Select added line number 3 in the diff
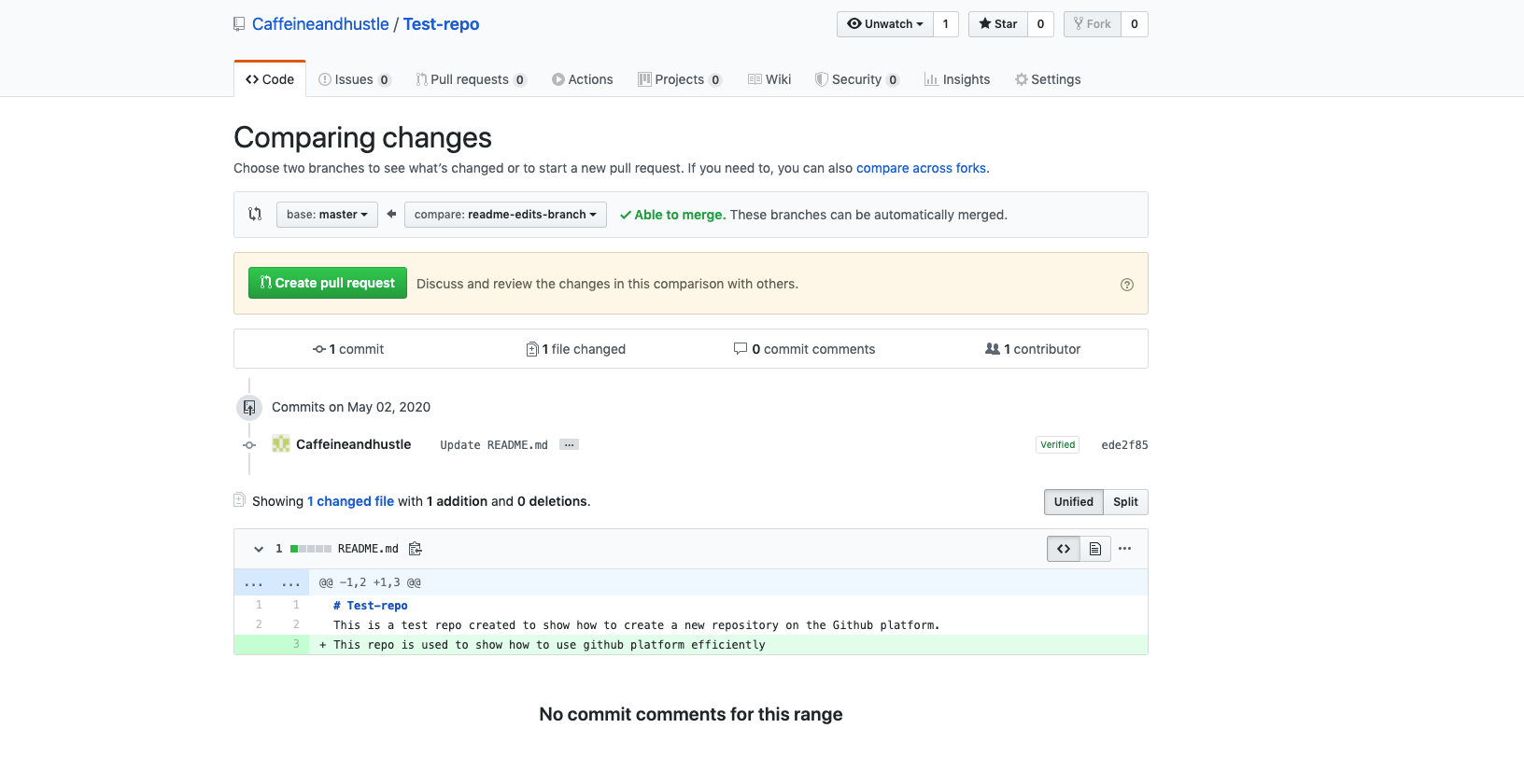Image resolution: width=1524 pixels, height=784 pixels. pyautogui.click(x=290, y=644)
